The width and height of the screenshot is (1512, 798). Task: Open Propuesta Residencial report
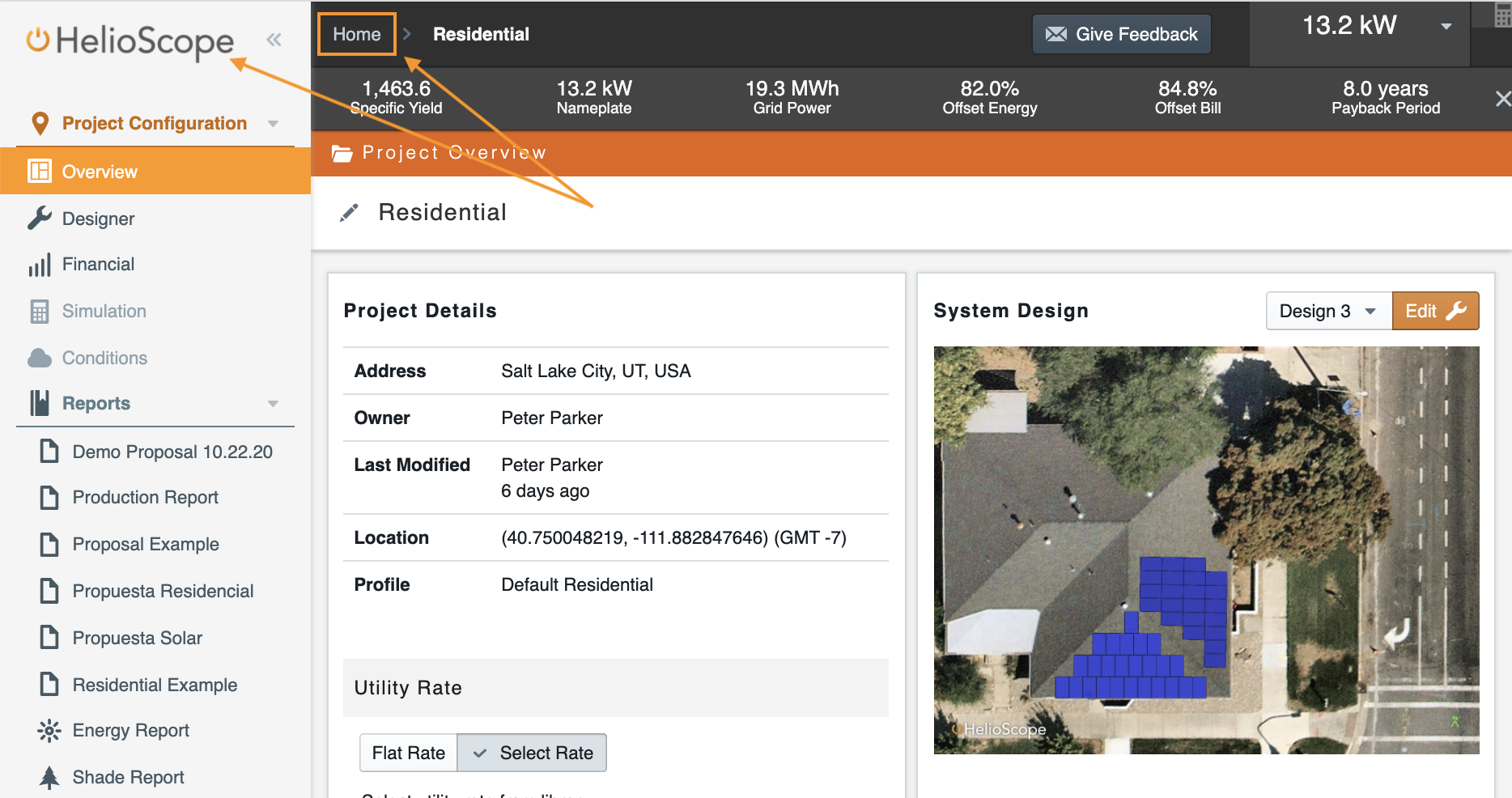tap(164, 592)
